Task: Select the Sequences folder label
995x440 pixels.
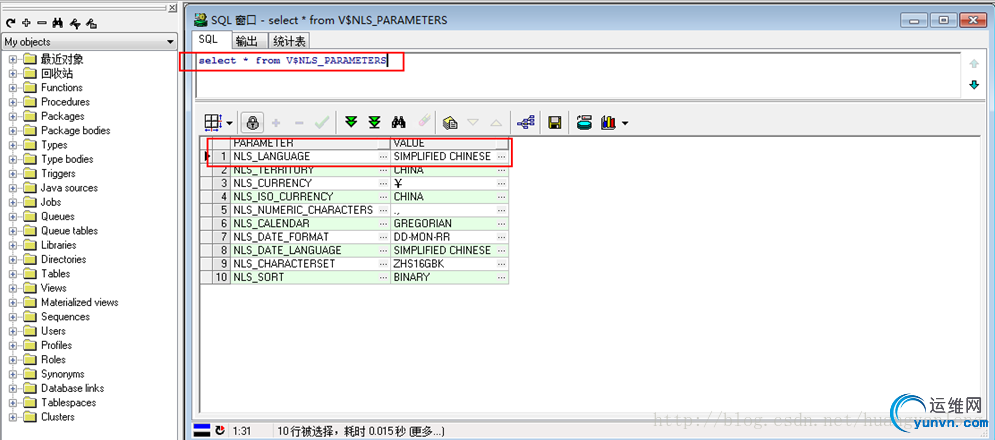Action: tap(65, 317)
